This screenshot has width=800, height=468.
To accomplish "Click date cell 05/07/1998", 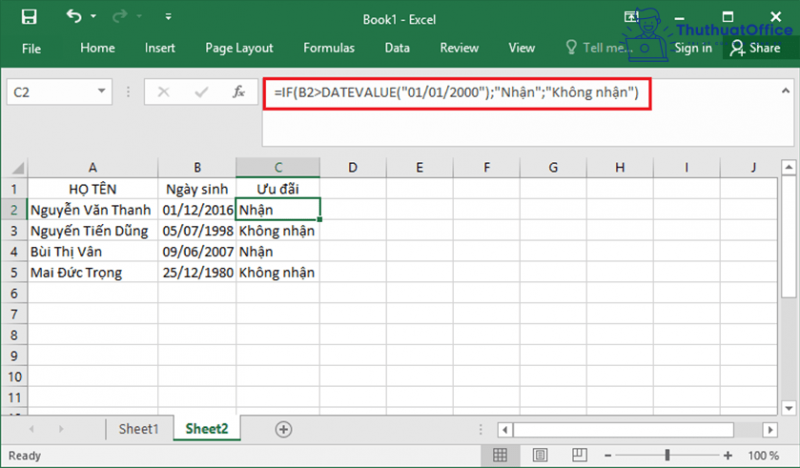I will coord(197,231).
